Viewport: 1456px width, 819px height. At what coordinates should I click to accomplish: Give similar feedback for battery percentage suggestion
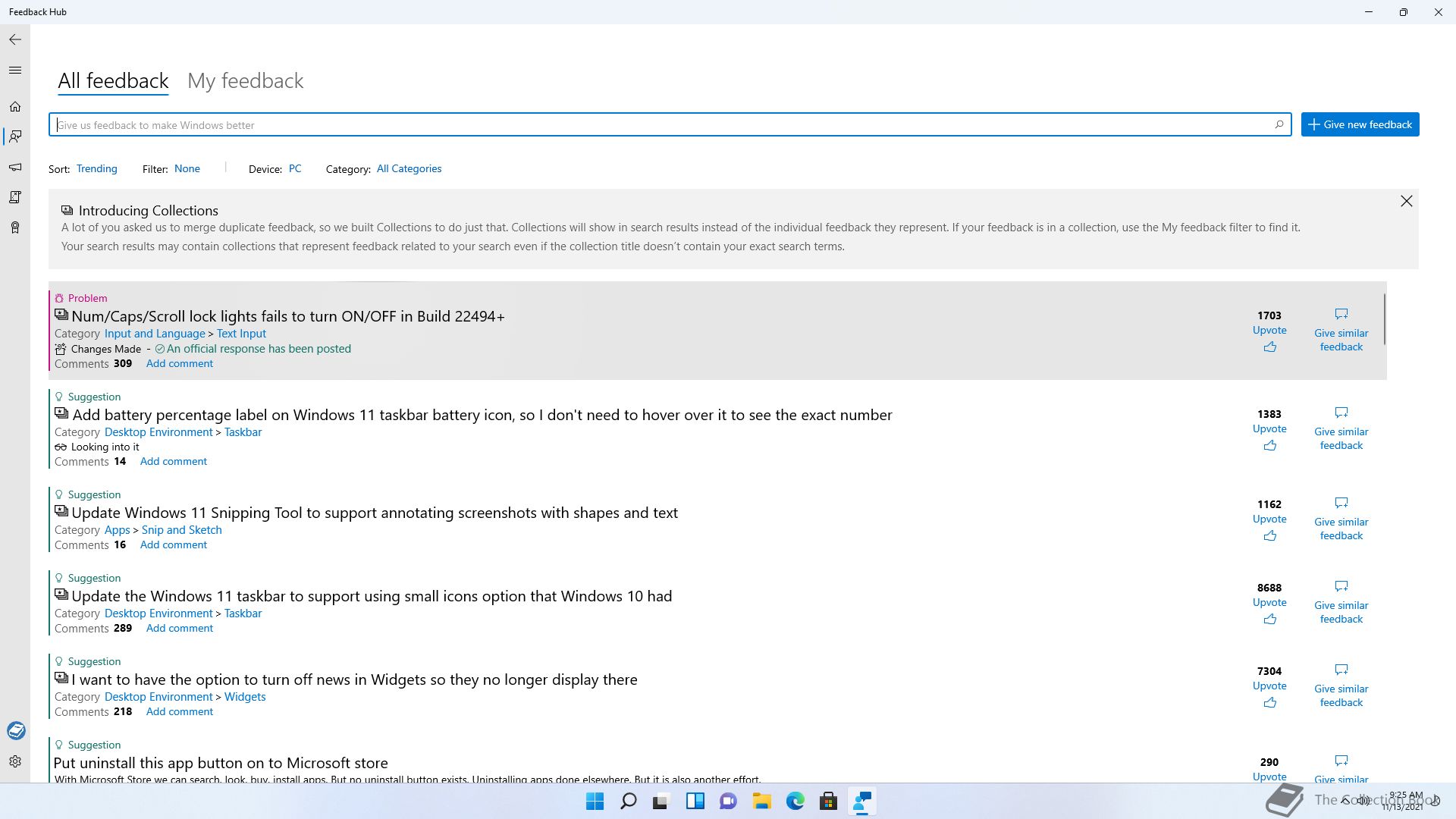click(1341, 429)
